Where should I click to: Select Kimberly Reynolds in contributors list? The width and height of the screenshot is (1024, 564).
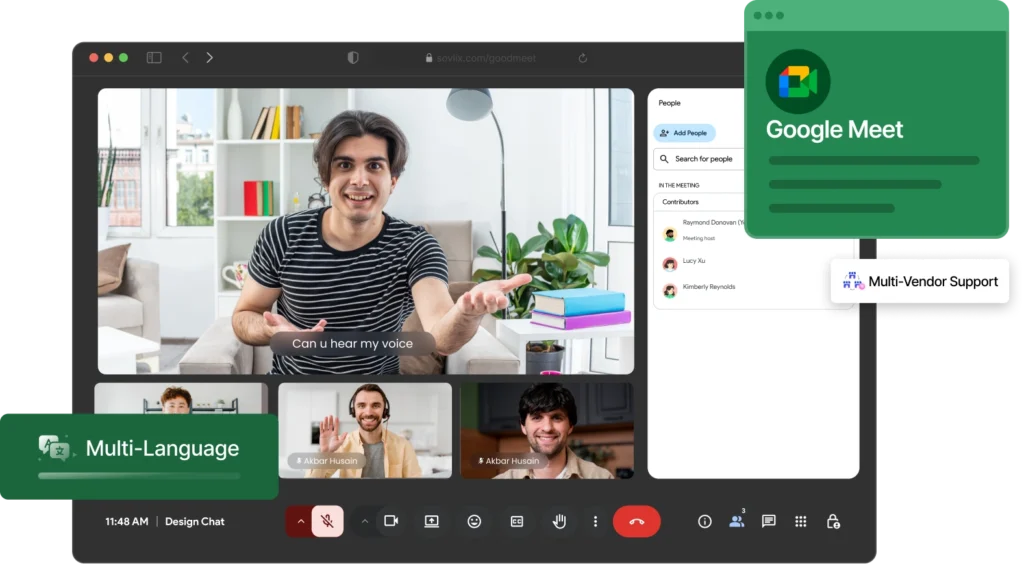pos(708,288)
